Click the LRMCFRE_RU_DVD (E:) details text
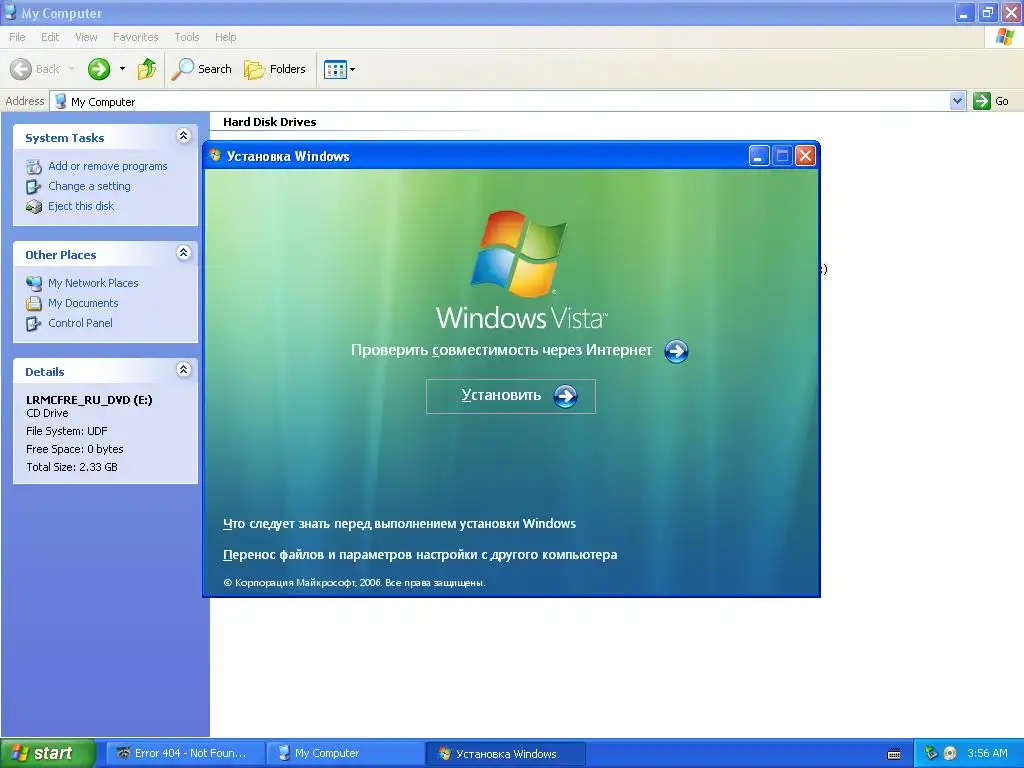Viewport: 1024px width, 768px height. click(x=89, y=400)
